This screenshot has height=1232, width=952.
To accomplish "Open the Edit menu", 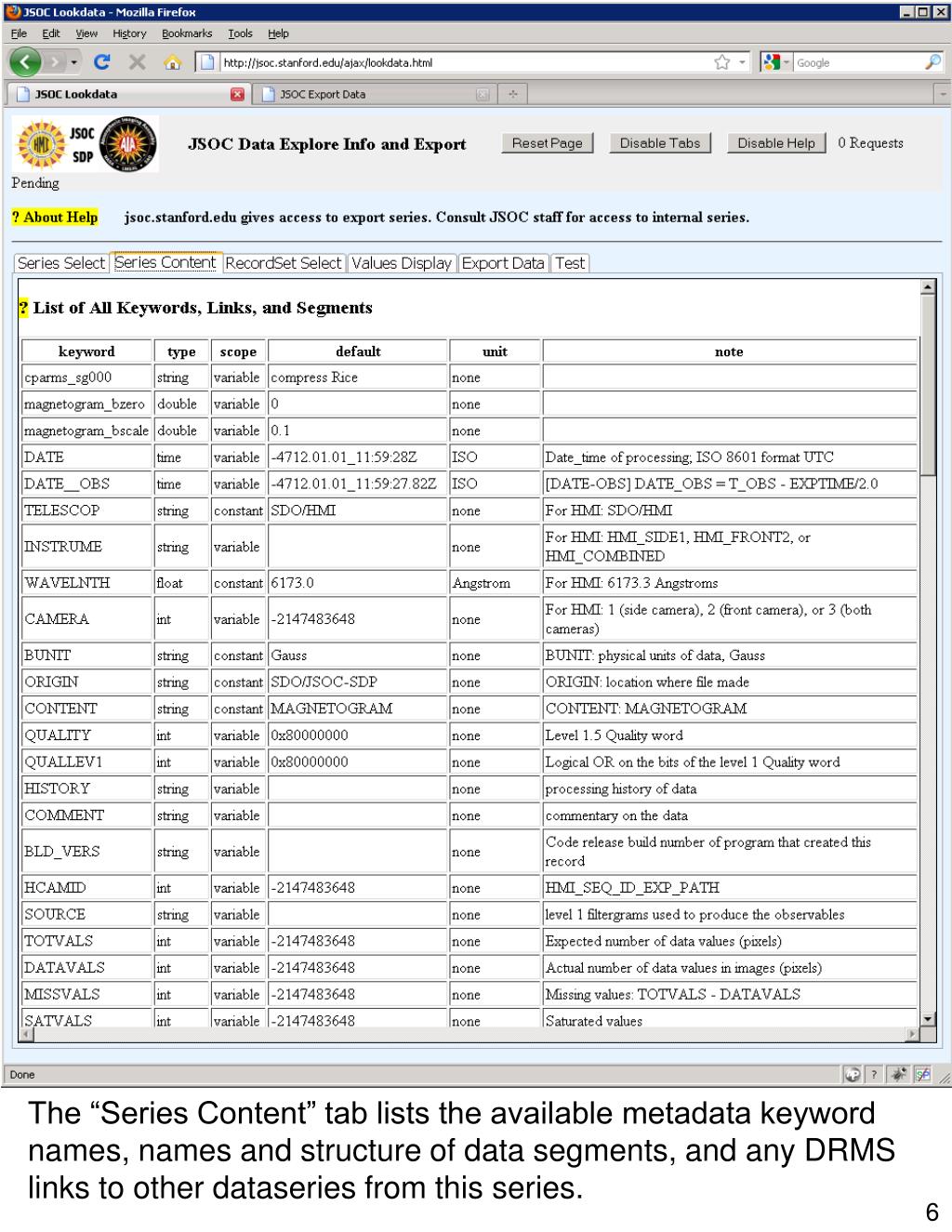I will coord(50,33).
